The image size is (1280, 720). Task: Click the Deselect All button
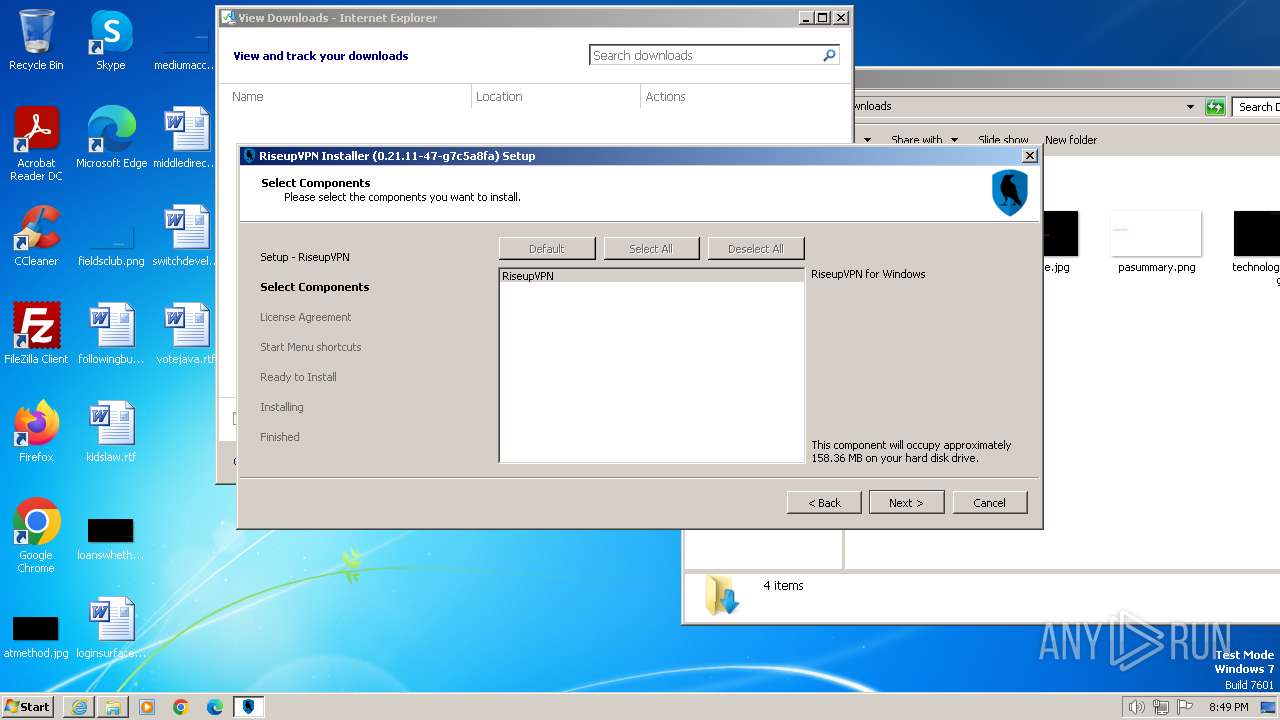(756, 249)
